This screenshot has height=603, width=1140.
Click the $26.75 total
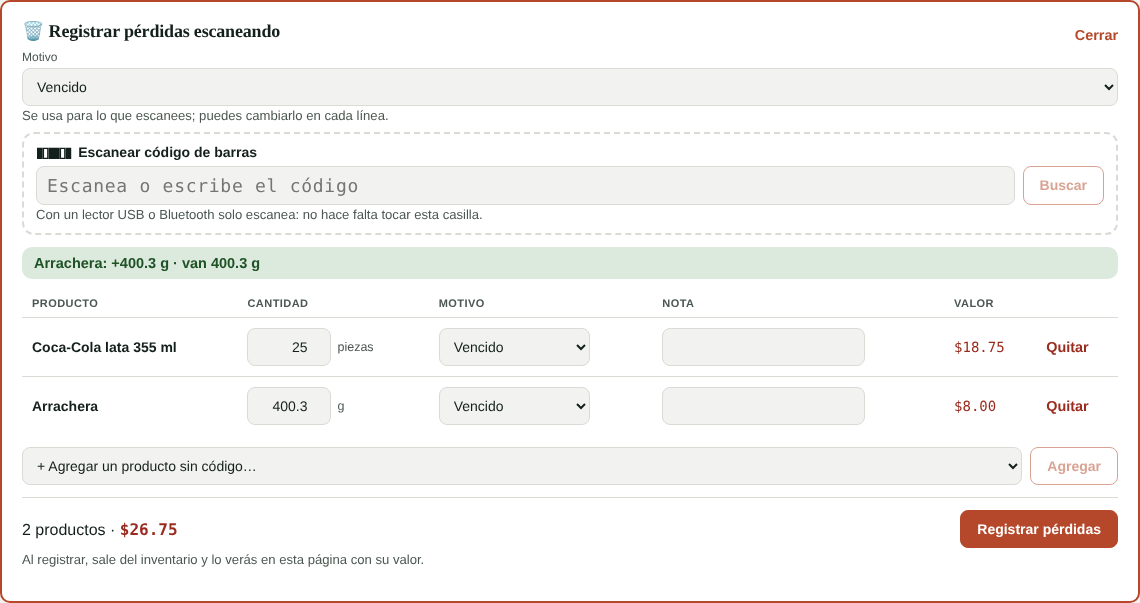(x=148, y=530)
